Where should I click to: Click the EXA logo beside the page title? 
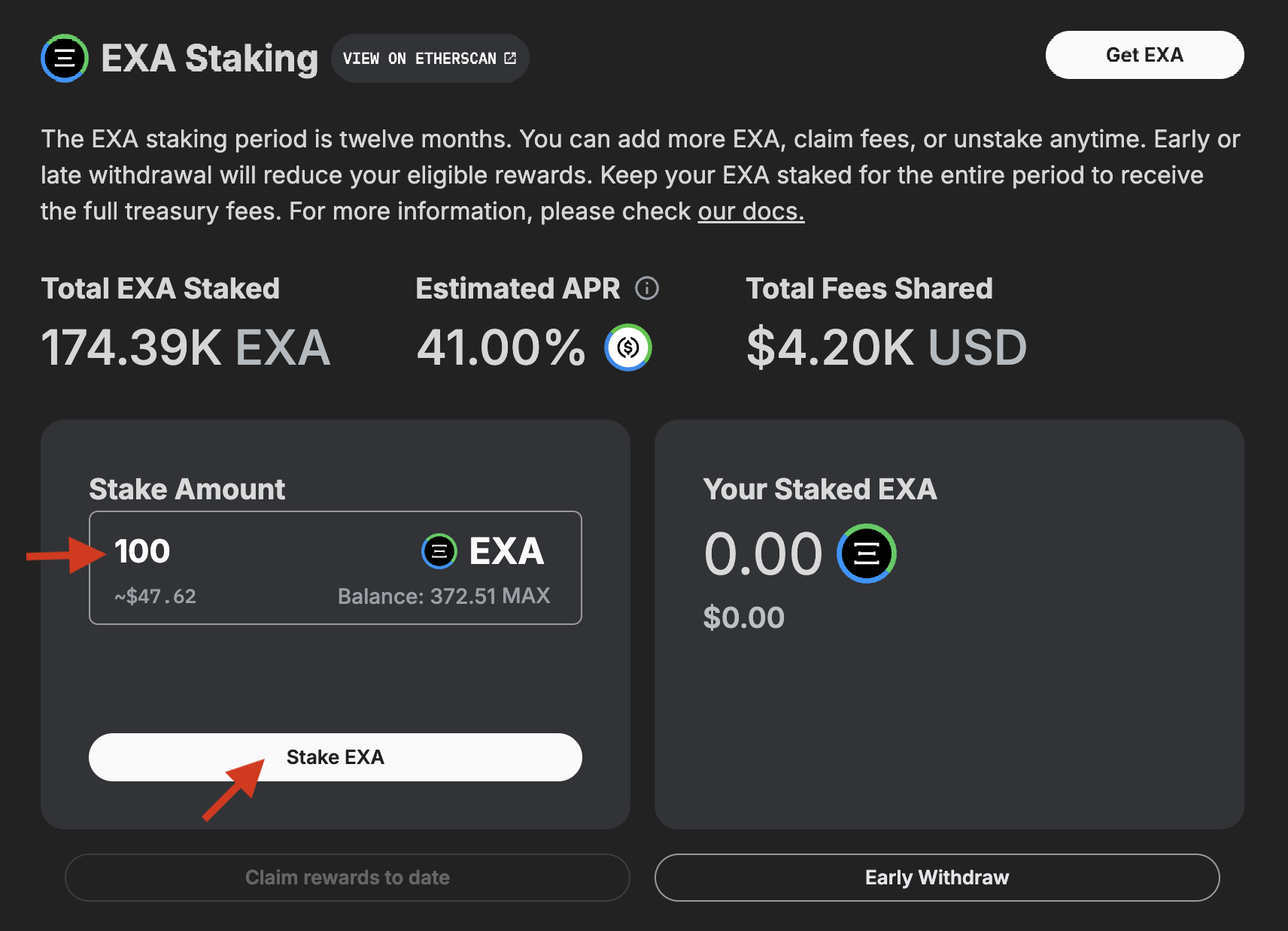65,58
